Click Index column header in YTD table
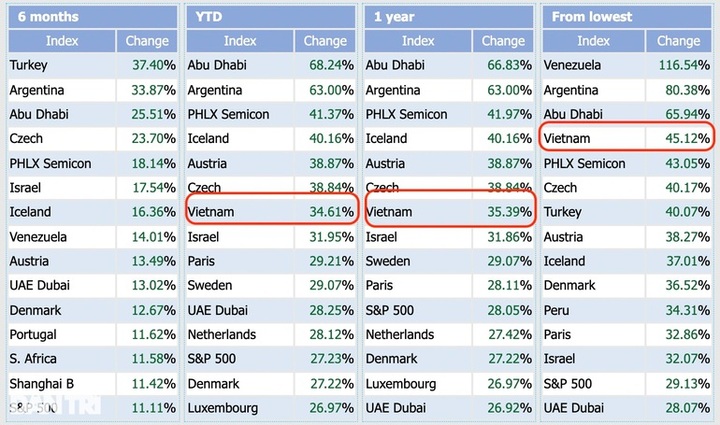 pyautogui.click(x=240, y=41)
